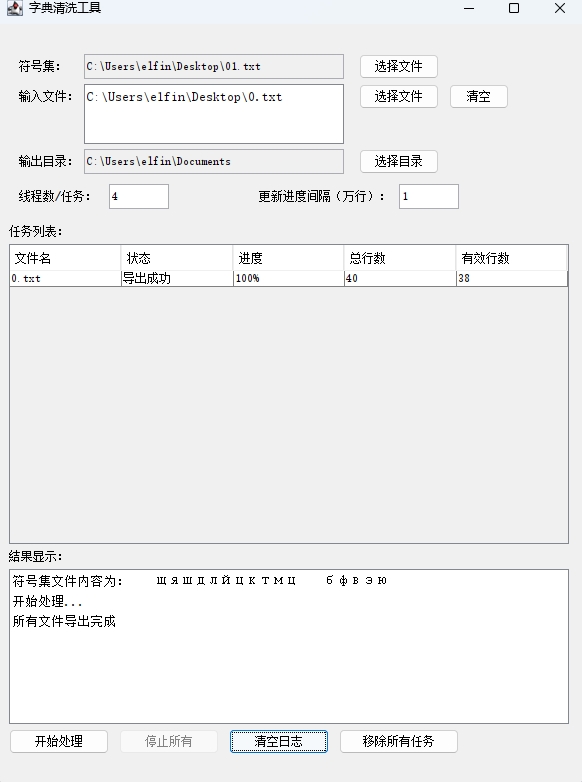Viewport: 582px width, 782px height.
Task: Click 选择文件 button next to 输入文件
Action: 398,96
